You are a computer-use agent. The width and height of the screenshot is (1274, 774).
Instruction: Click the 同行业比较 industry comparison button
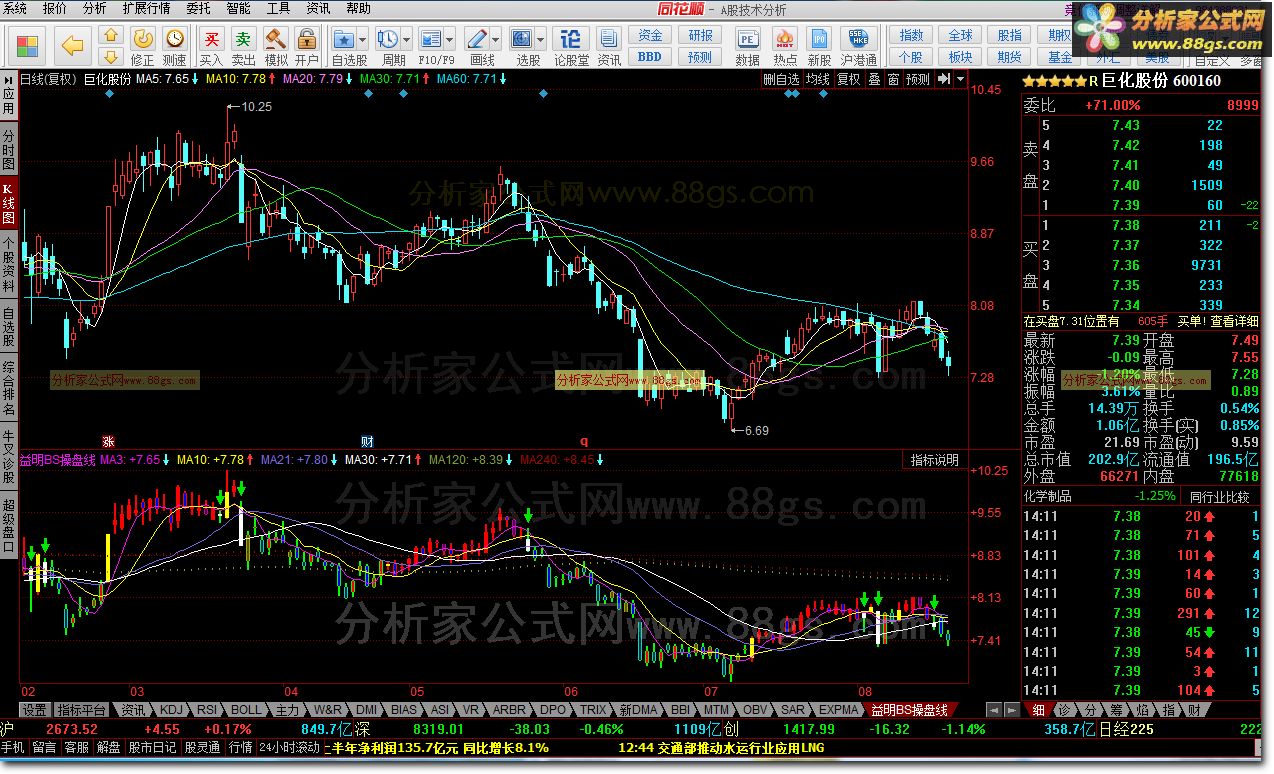tap(1219, 496)
